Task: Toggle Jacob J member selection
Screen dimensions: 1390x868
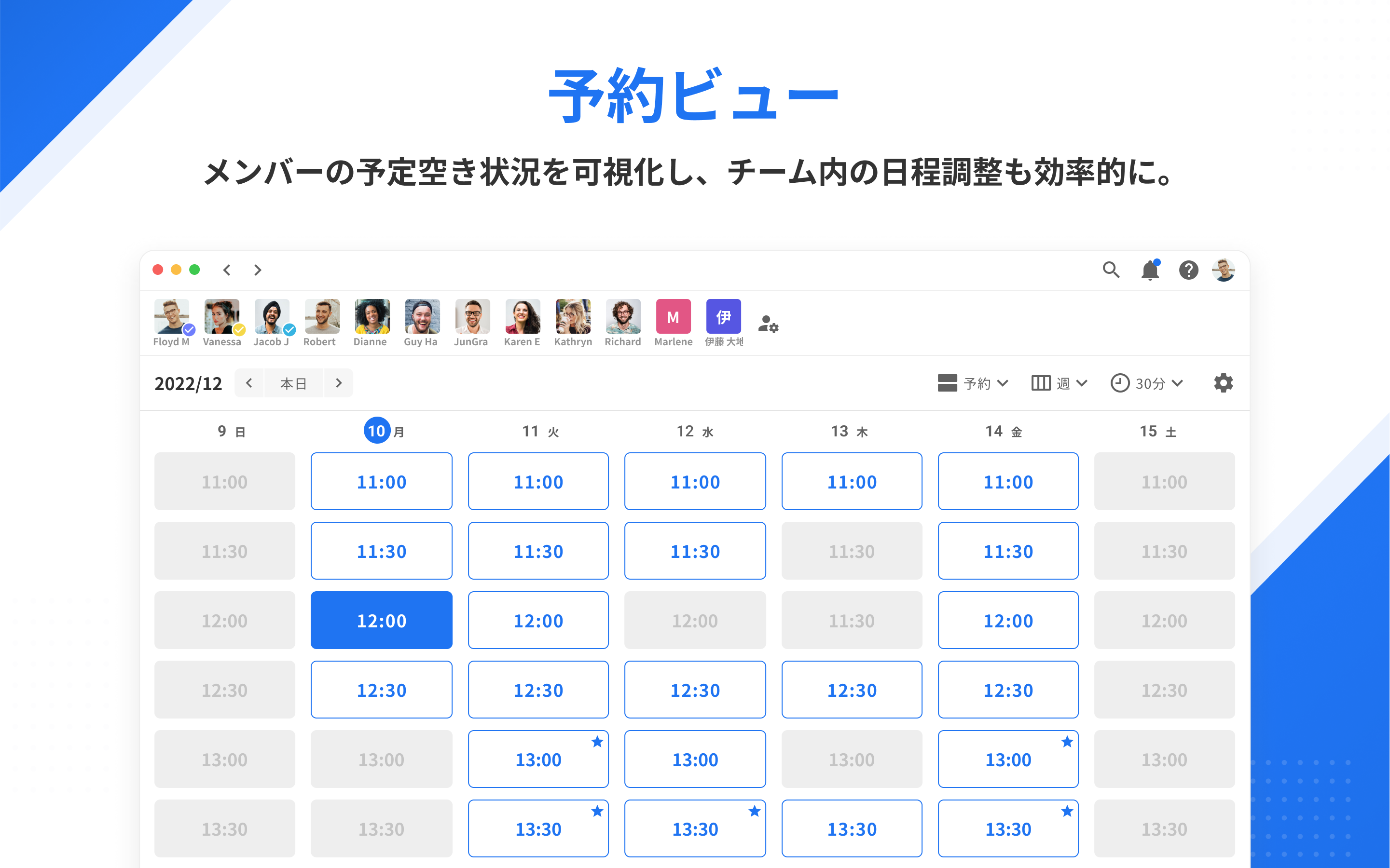Action: tap(272, 317)
